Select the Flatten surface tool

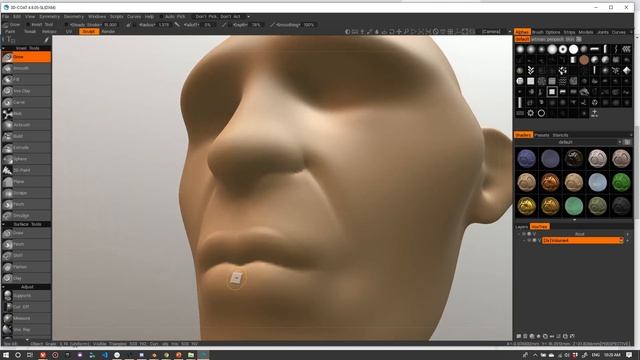[x=26, y=267]
